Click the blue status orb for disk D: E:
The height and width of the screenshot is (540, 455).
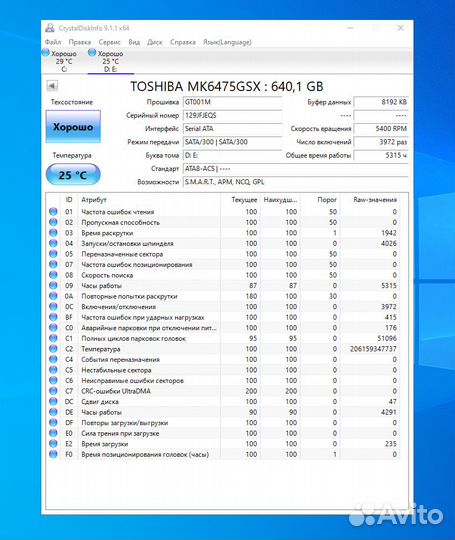[92, 53]
